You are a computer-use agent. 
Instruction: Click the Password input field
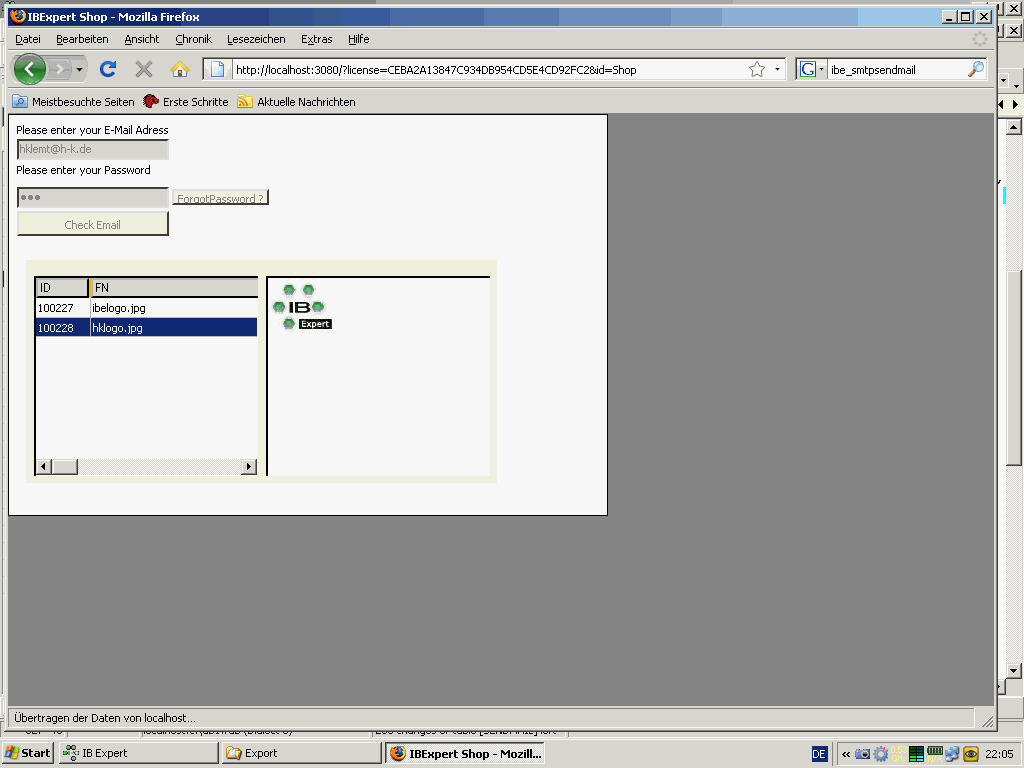(93, 198)
